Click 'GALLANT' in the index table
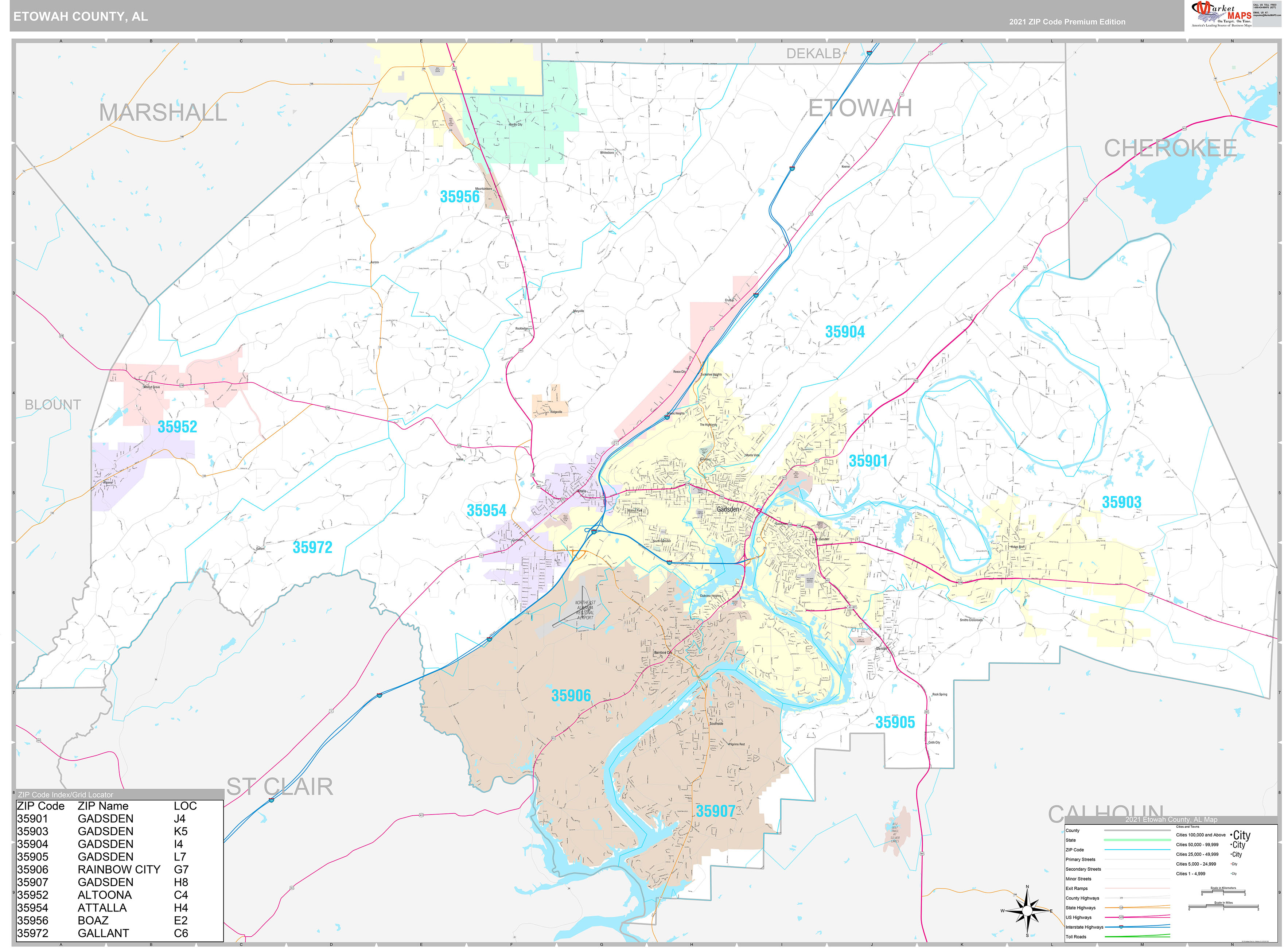Viewport: 1288px width, 948px height. click(103, 933)
